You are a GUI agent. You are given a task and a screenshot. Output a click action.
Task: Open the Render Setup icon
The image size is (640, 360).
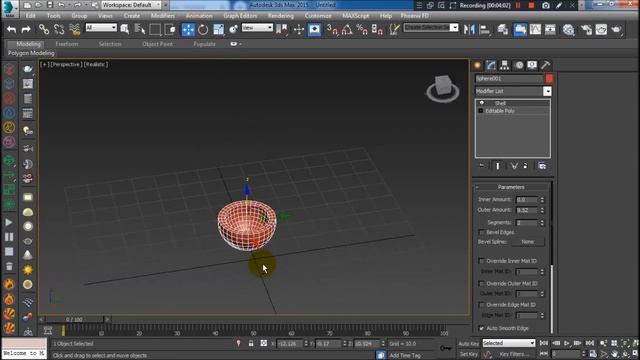point(586,29)
